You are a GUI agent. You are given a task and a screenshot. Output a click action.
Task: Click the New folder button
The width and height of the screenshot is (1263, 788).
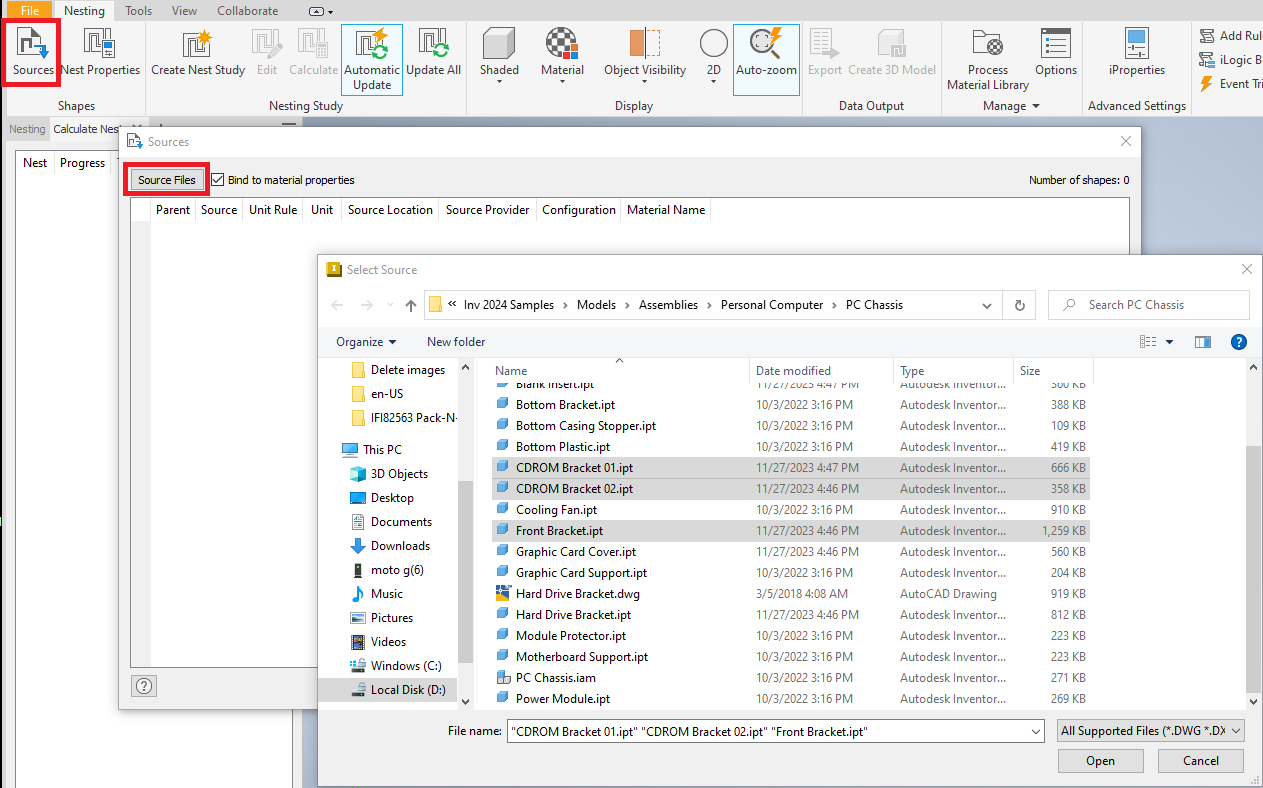point(456,342)
